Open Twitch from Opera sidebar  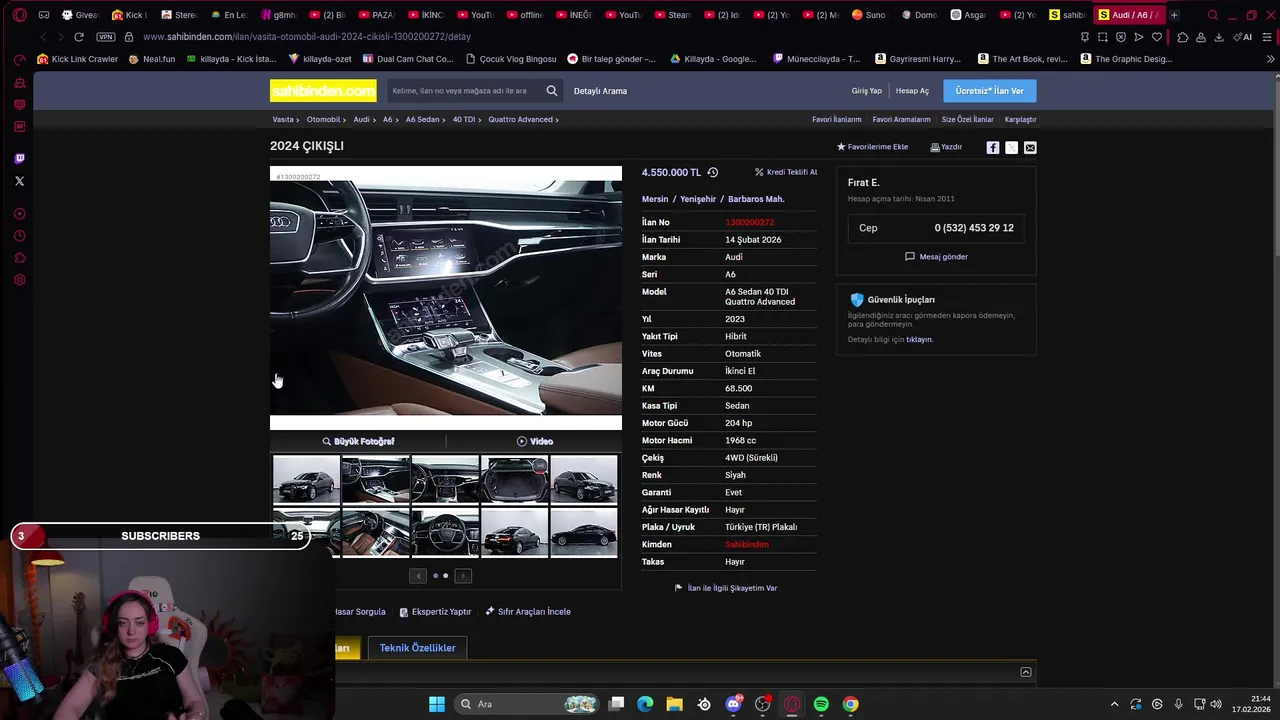click(x=20, y=159)
